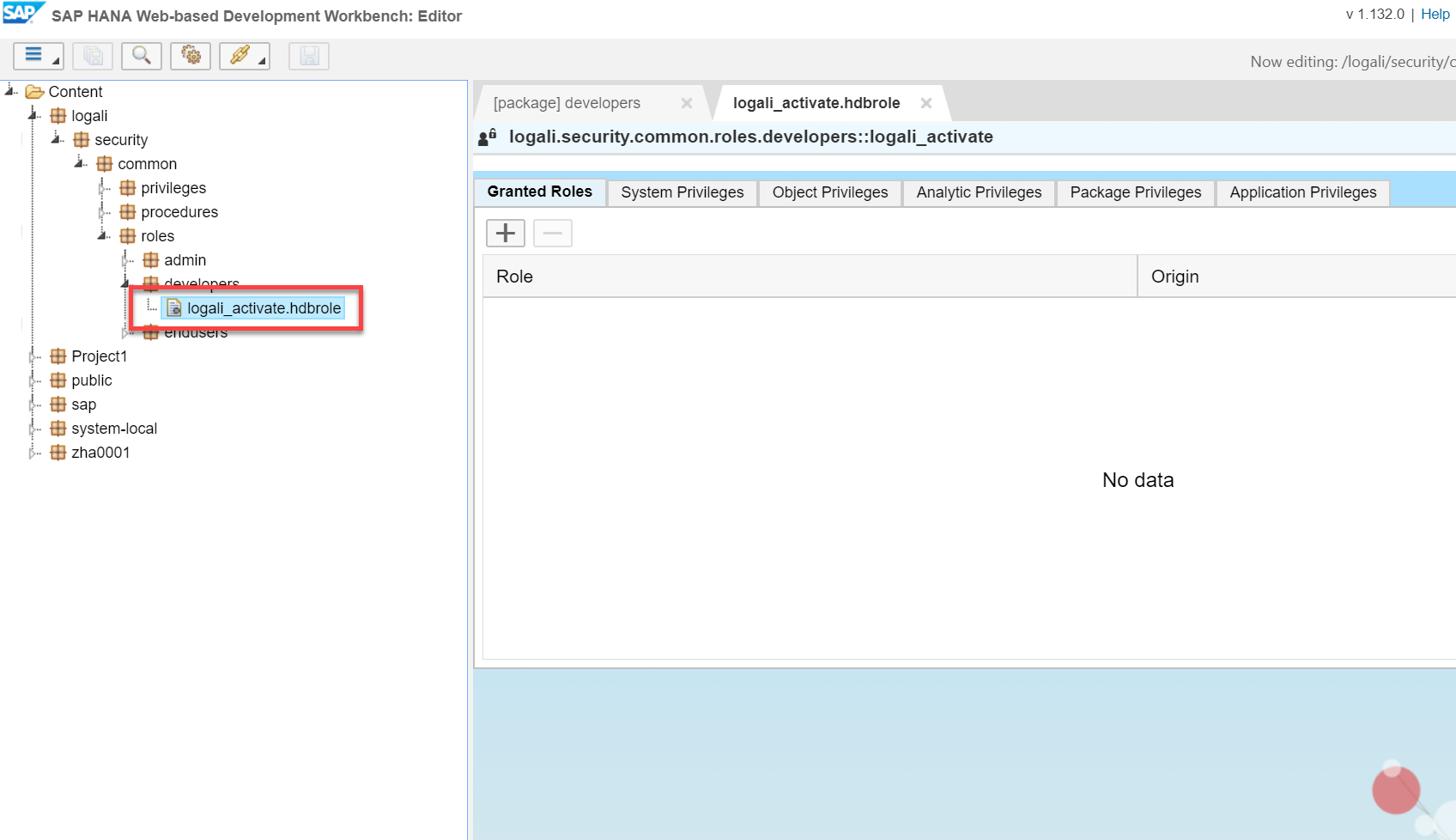The image size is (1456, 840).
Task: Click the Origin column header
Action: coord(1297,277)
